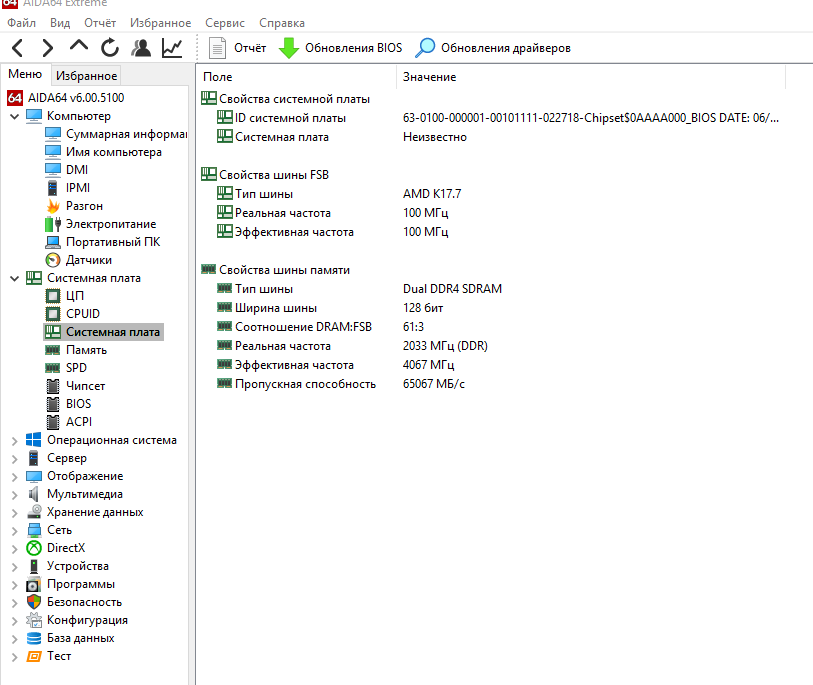Collapse the Системная плата parent node

15,278
